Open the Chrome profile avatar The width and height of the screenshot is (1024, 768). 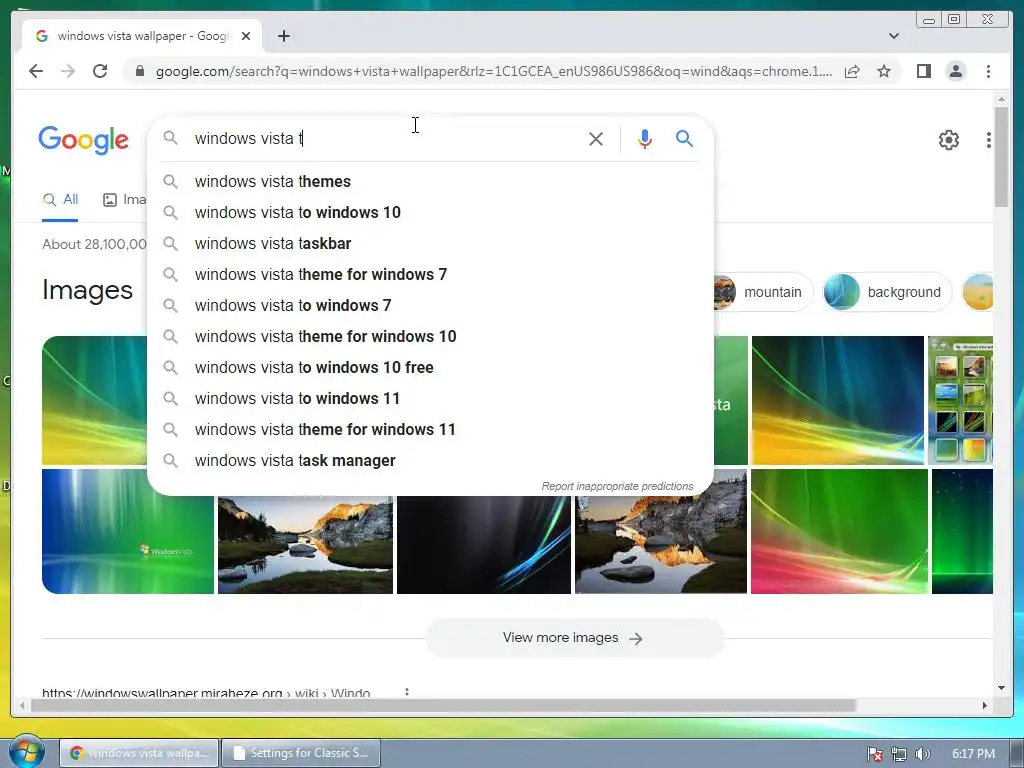click(955, 71)
